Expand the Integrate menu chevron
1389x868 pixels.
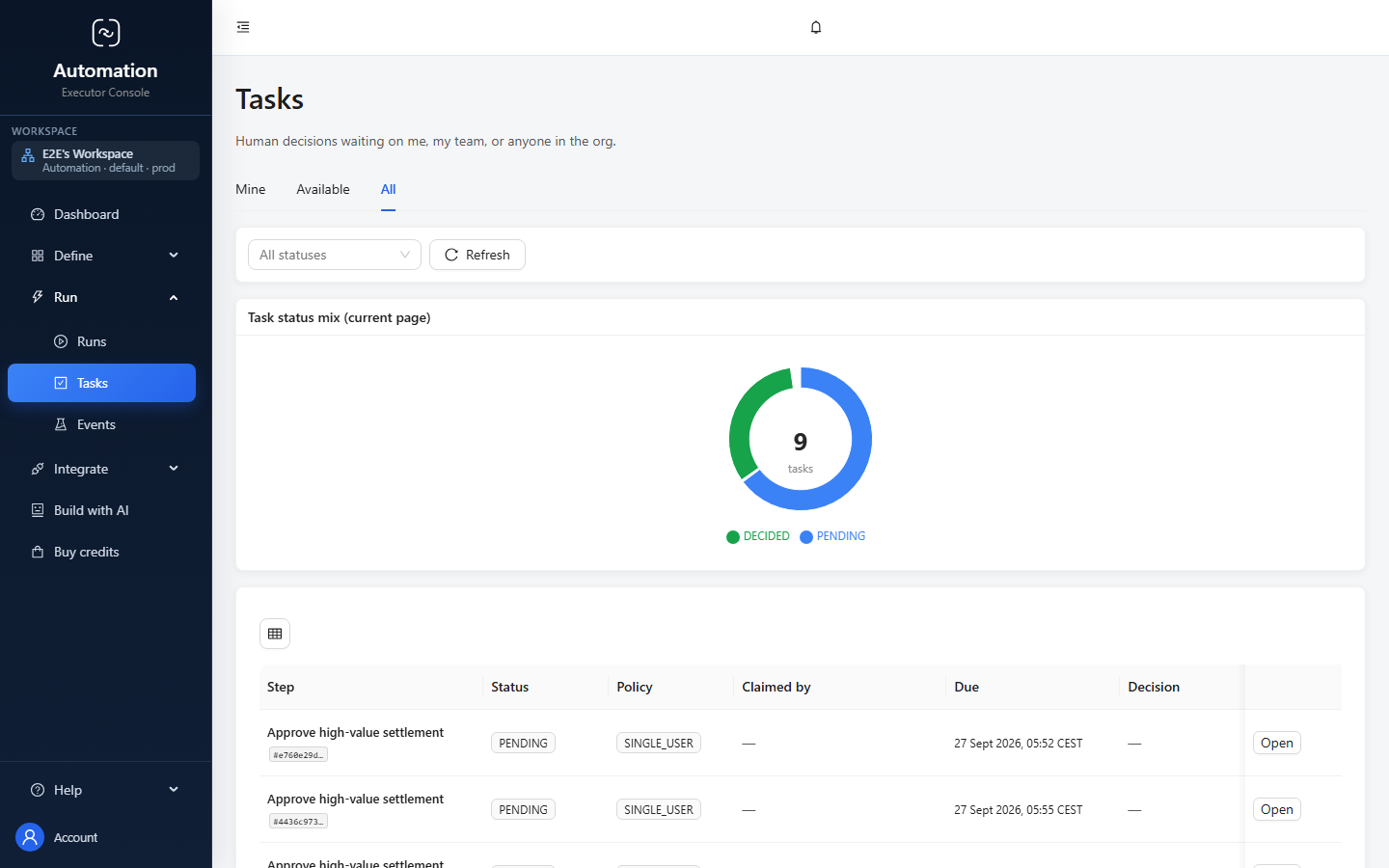coord(174,469)
